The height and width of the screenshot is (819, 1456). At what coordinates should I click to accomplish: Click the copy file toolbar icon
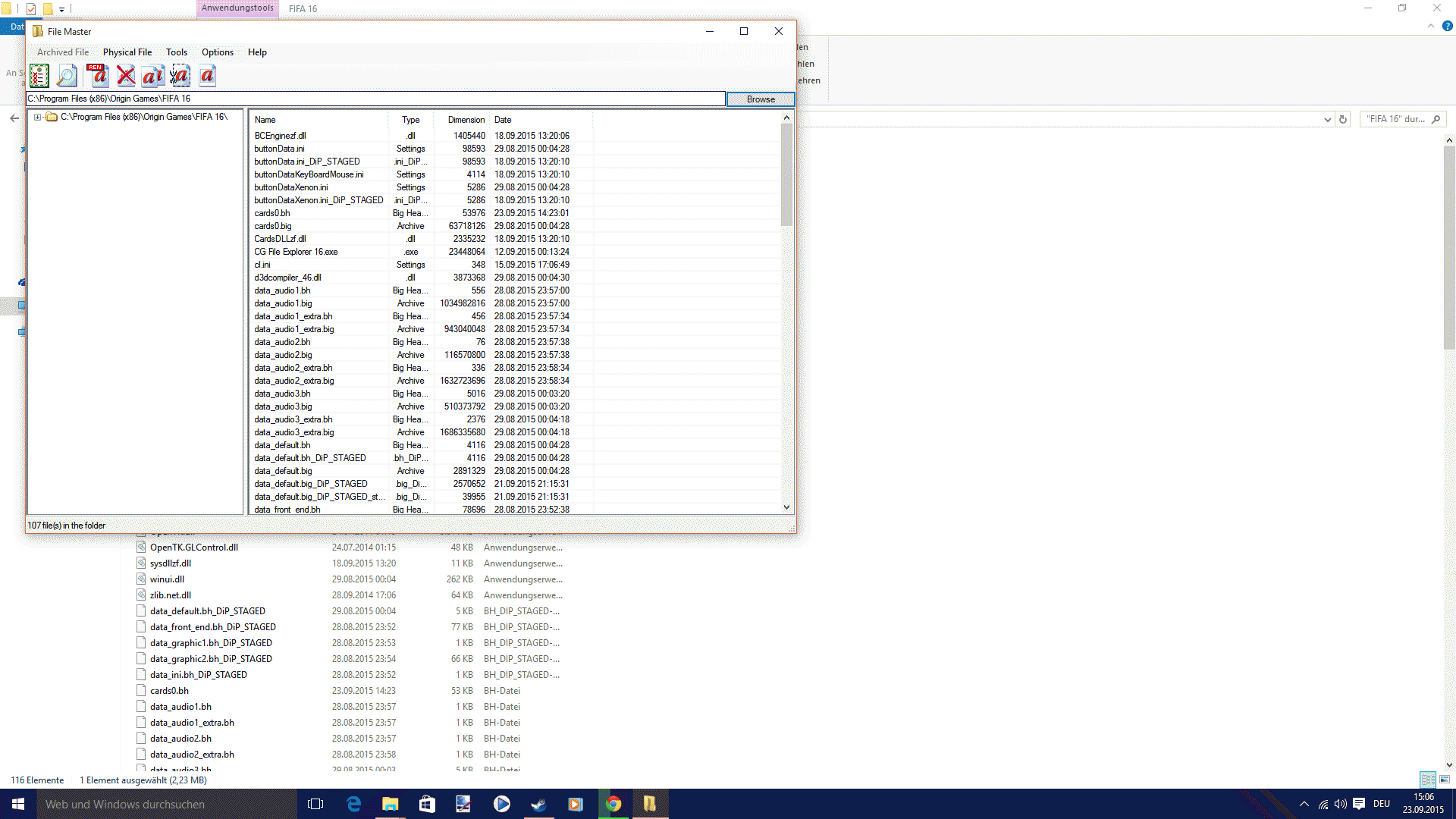[x=153, y=76]
